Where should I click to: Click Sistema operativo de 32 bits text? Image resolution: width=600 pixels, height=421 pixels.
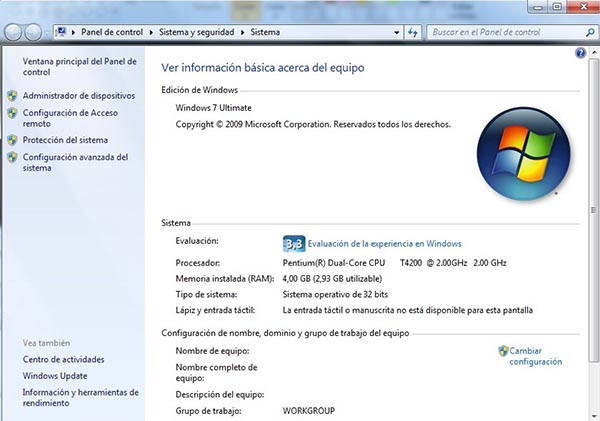pyautogui.click(x=335, y=294)
